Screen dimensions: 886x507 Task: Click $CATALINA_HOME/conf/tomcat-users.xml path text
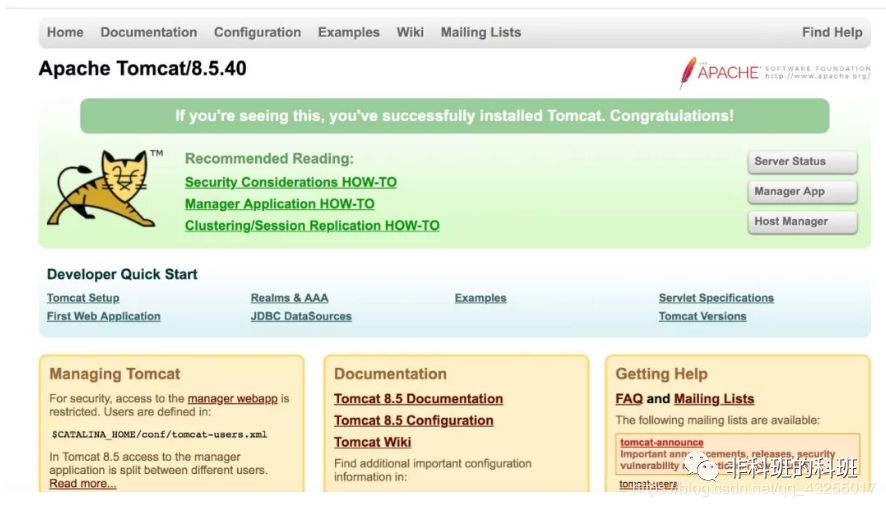click(159, 435)
